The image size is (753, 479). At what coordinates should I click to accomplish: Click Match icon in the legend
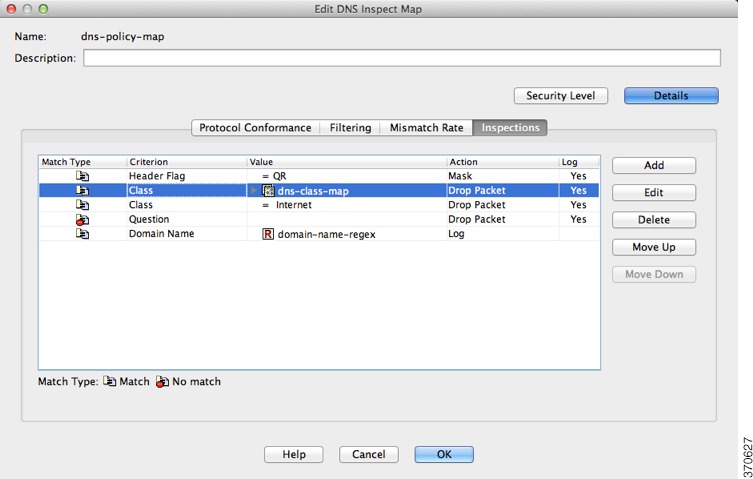[x=109, y=381]
